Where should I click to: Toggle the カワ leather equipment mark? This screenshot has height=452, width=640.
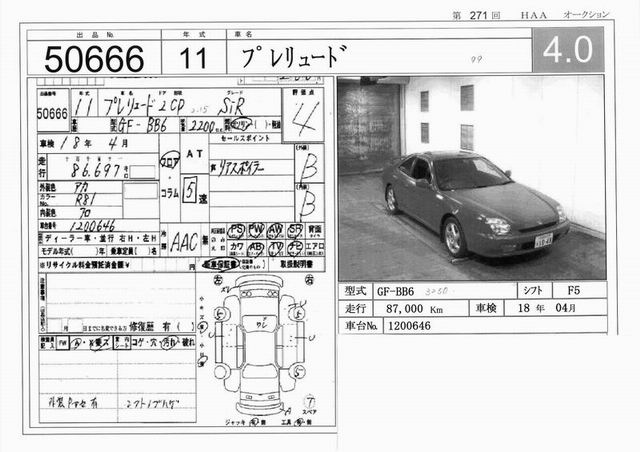(x=237, y=246)
